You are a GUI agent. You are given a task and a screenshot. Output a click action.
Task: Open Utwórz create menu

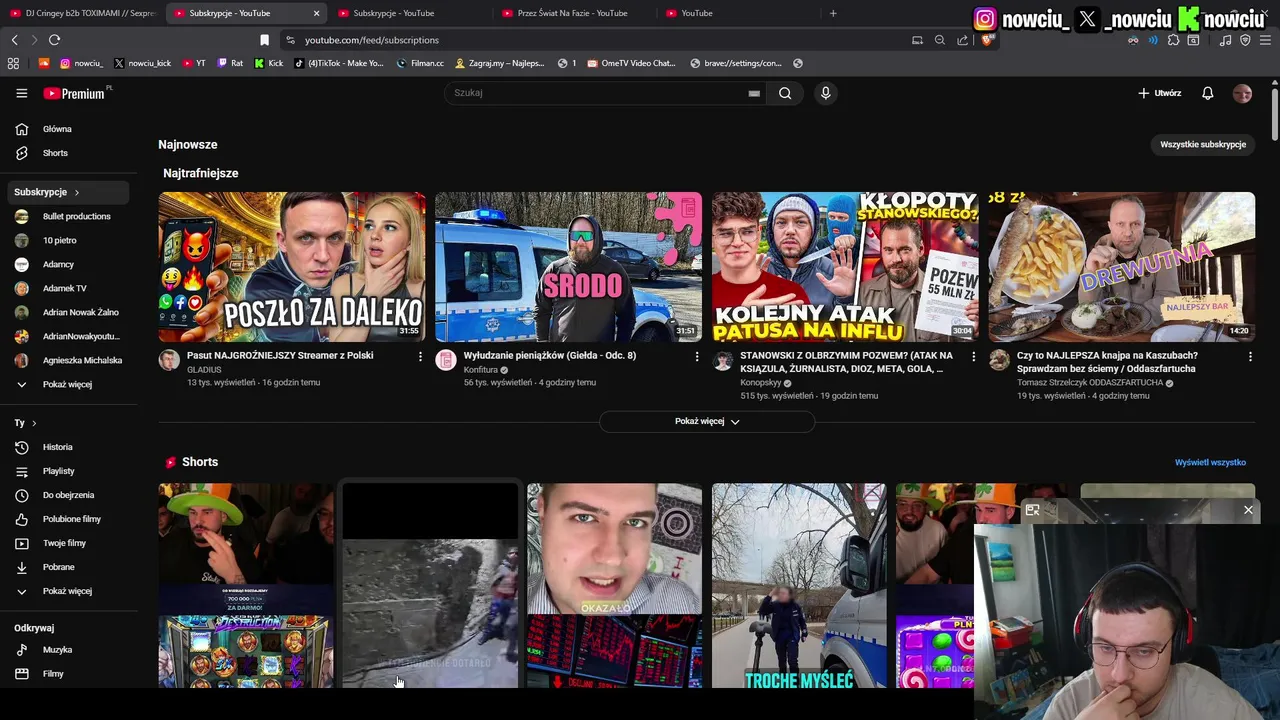[x=1159, y=93]
